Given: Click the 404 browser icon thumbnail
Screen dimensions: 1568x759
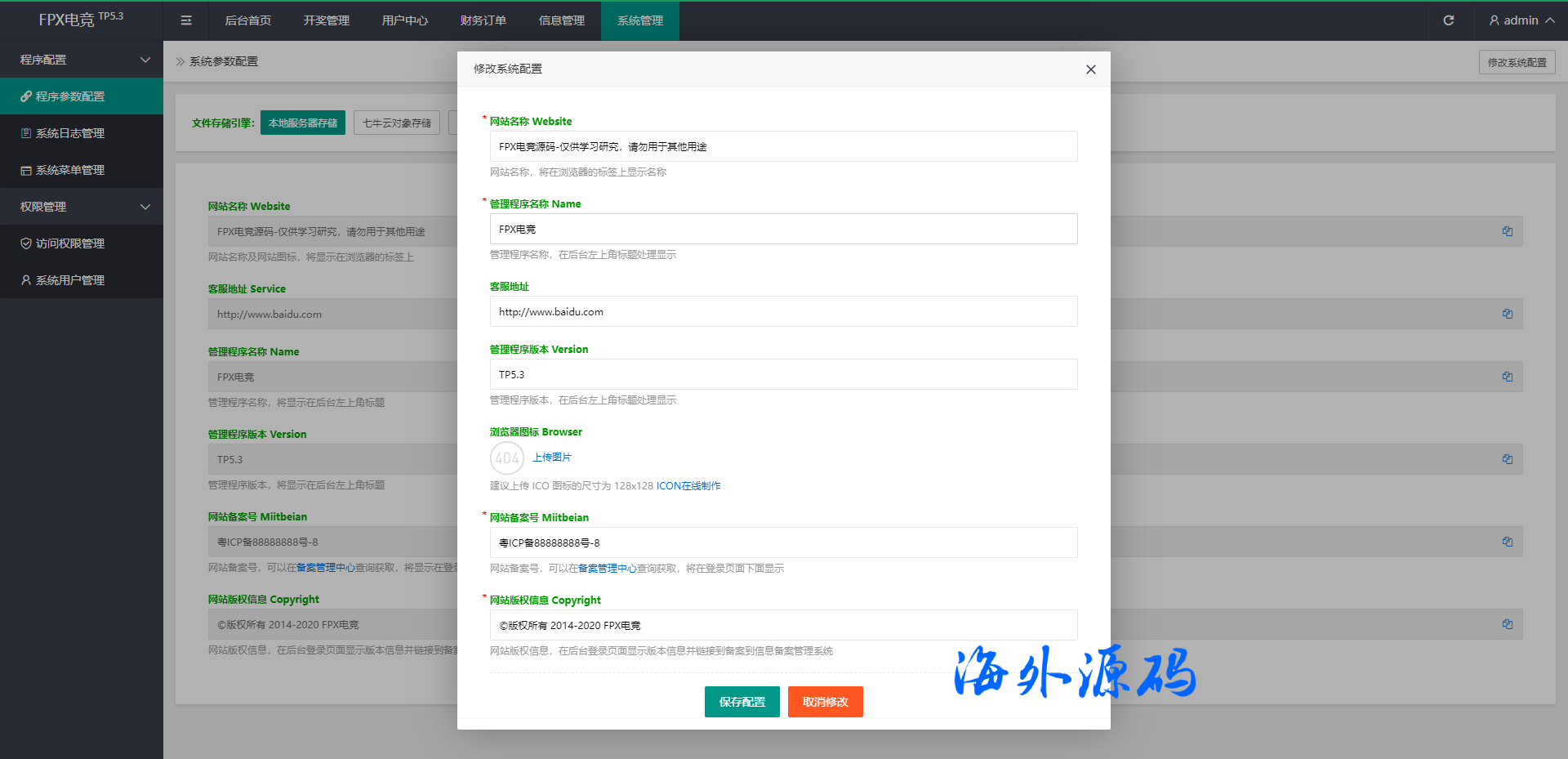Looking at the screenshot, I should click(506, 458).
